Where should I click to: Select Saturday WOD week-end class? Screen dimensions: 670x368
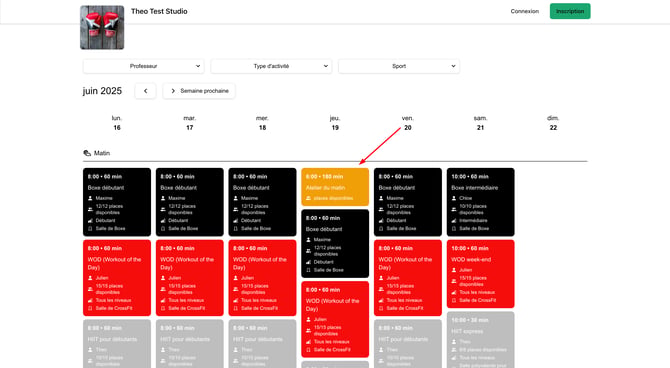click(481, 274)
